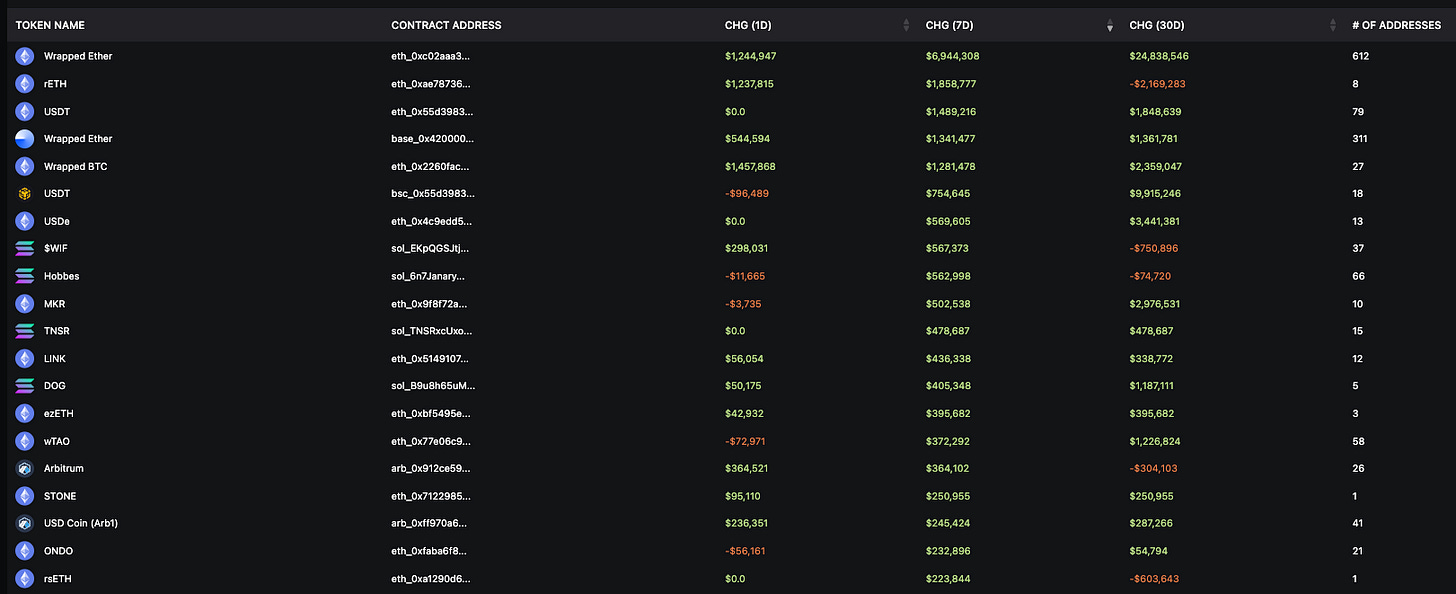Click the Solana icon beside $WIF
This screenshot has height=594, width=1456.
click(x=24, y=249)
